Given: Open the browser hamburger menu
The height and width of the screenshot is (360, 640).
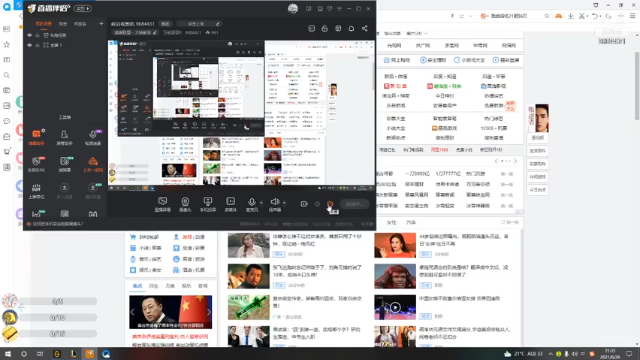Looking at the screenshot, I should coord(633,16).
